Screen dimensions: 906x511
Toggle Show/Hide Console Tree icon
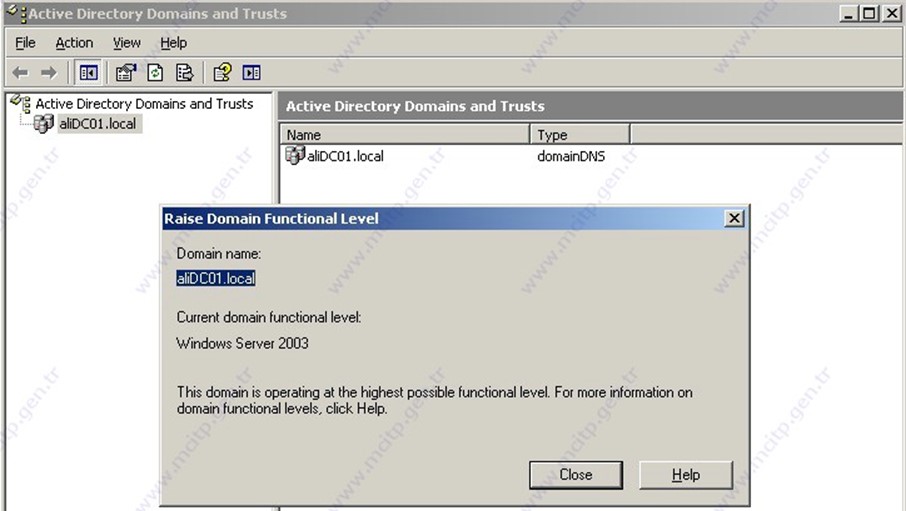(88, 73)
